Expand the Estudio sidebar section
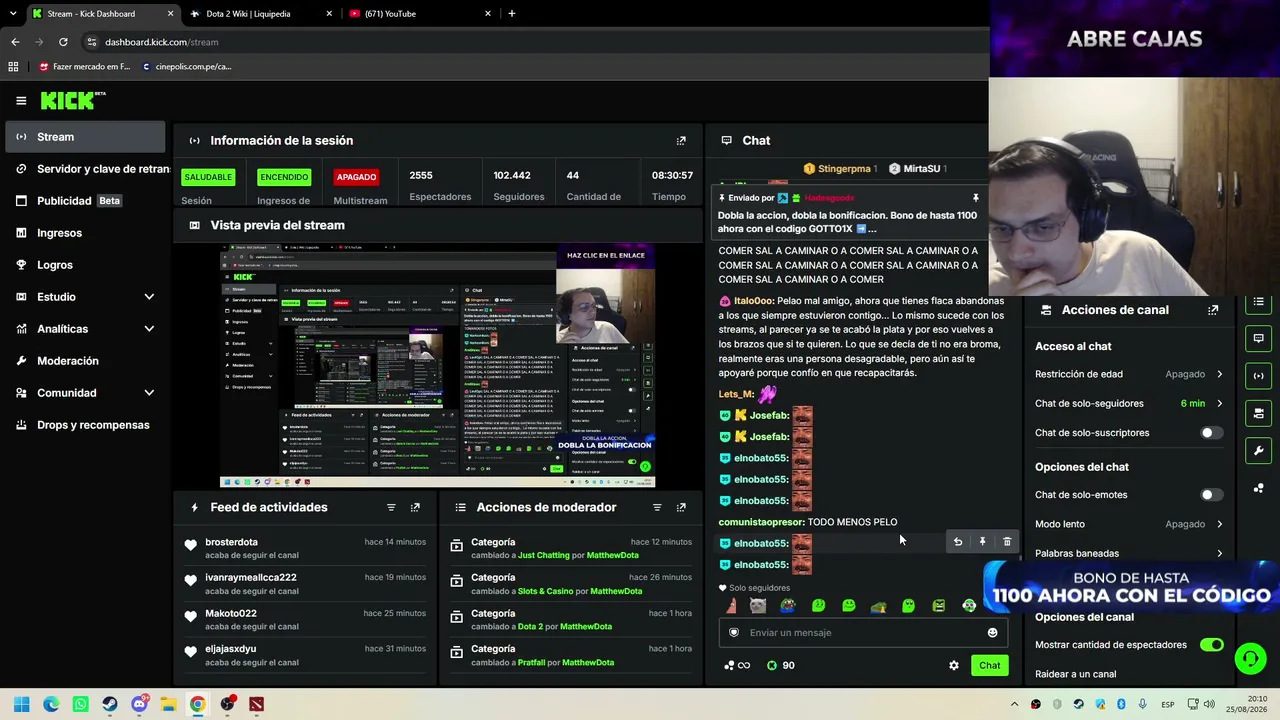1280x720 pixels. [85, 297]
